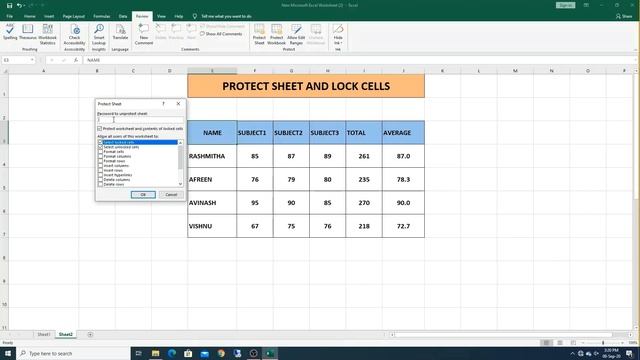
Task: Select the cell containing RASHMITHA
Action: (x=212, y=156)
